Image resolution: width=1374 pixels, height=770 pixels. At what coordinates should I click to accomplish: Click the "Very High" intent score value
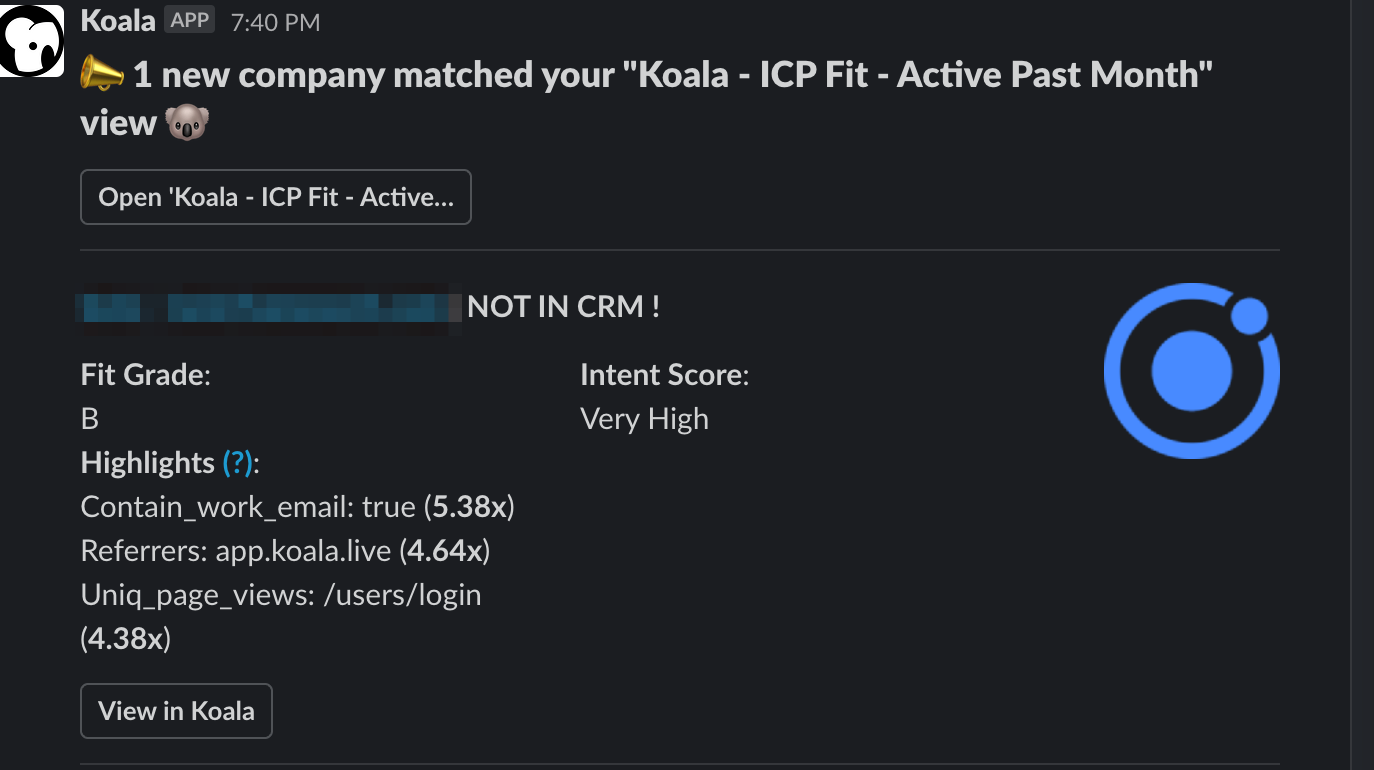tap(644, 419)
